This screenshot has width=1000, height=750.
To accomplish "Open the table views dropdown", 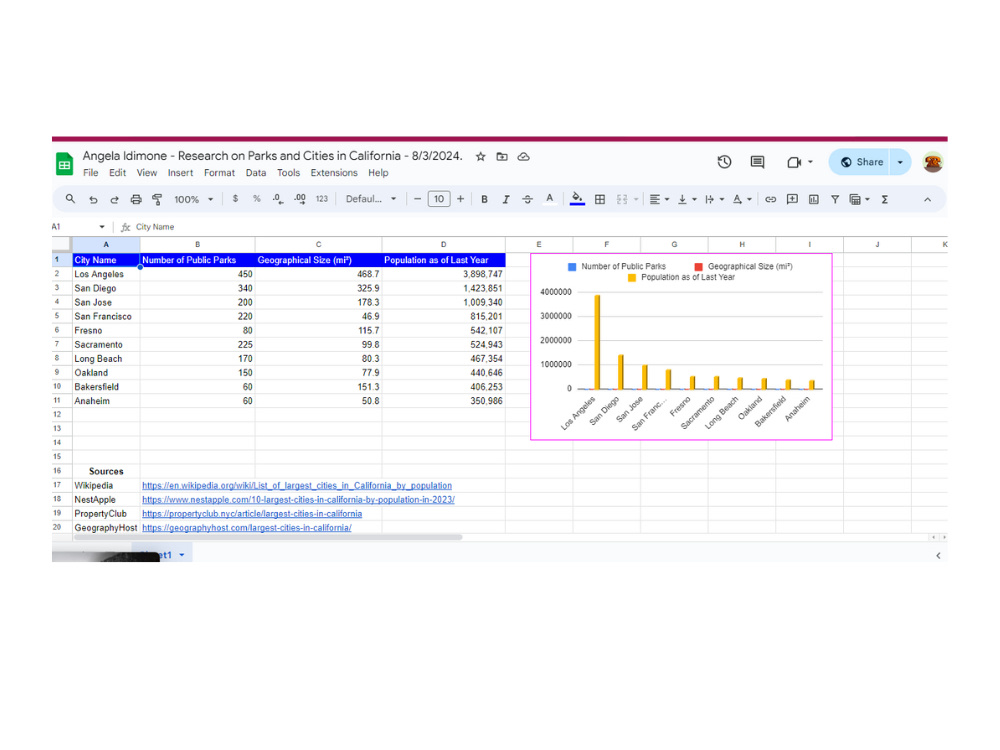I will (x=860, y=200).
